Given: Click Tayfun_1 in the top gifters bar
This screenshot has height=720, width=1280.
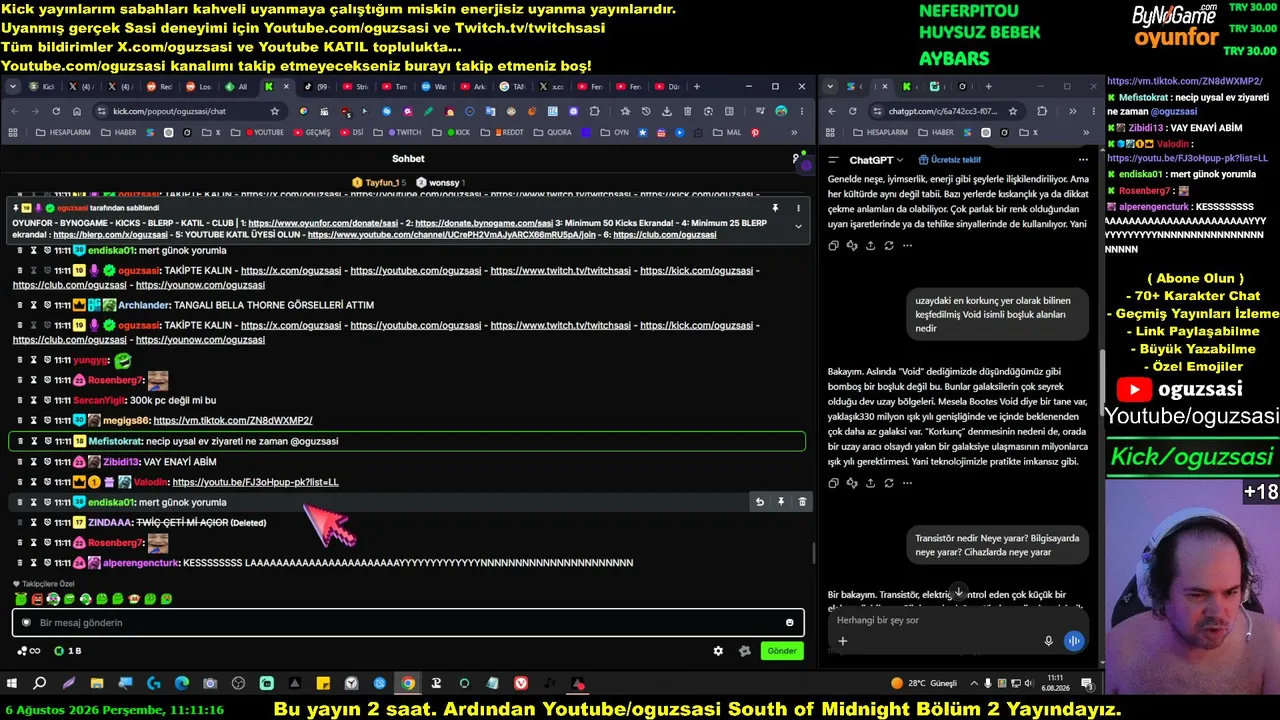Looking at the screenshot, I should (382, 183).
